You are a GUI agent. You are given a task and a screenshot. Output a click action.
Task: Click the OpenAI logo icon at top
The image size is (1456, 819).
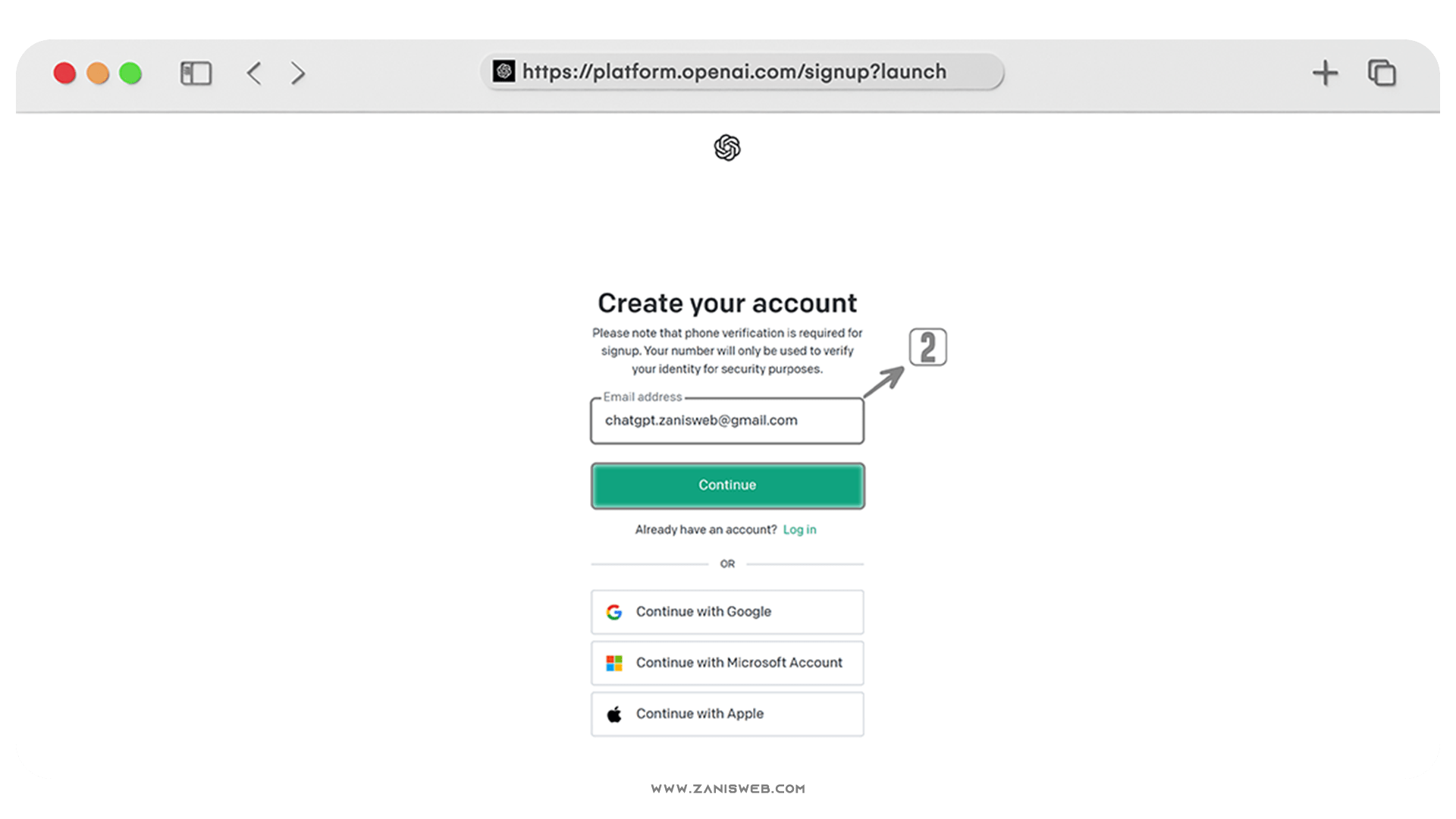coord(727,147)
